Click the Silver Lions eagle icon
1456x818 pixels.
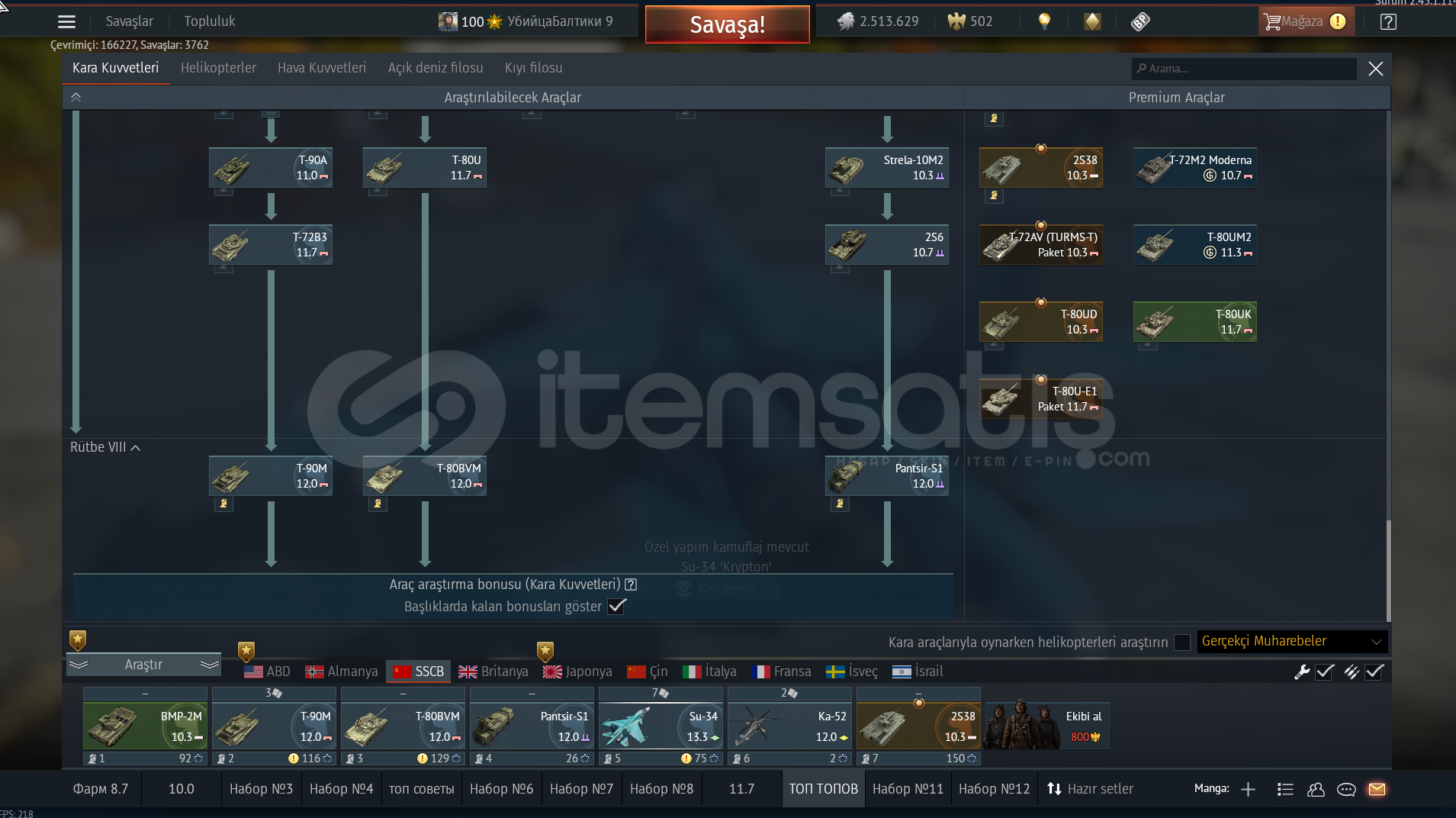click(x=846, y=21)
